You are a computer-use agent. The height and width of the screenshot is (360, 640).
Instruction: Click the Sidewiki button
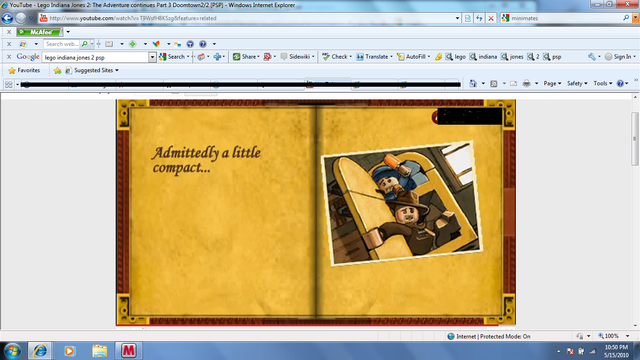(296, 57)
